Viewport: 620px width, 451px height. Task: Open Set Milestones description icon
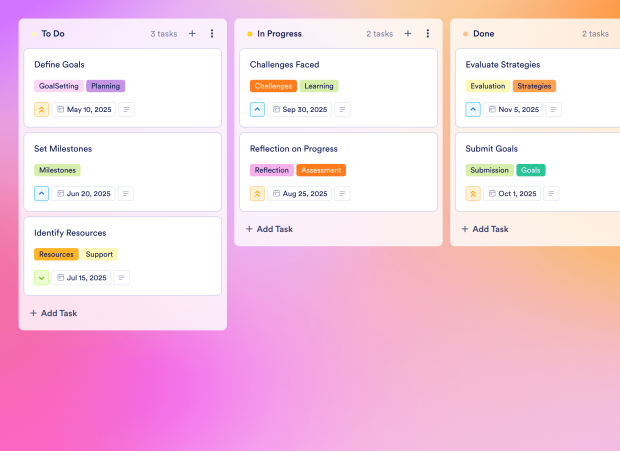pos(126,194)
